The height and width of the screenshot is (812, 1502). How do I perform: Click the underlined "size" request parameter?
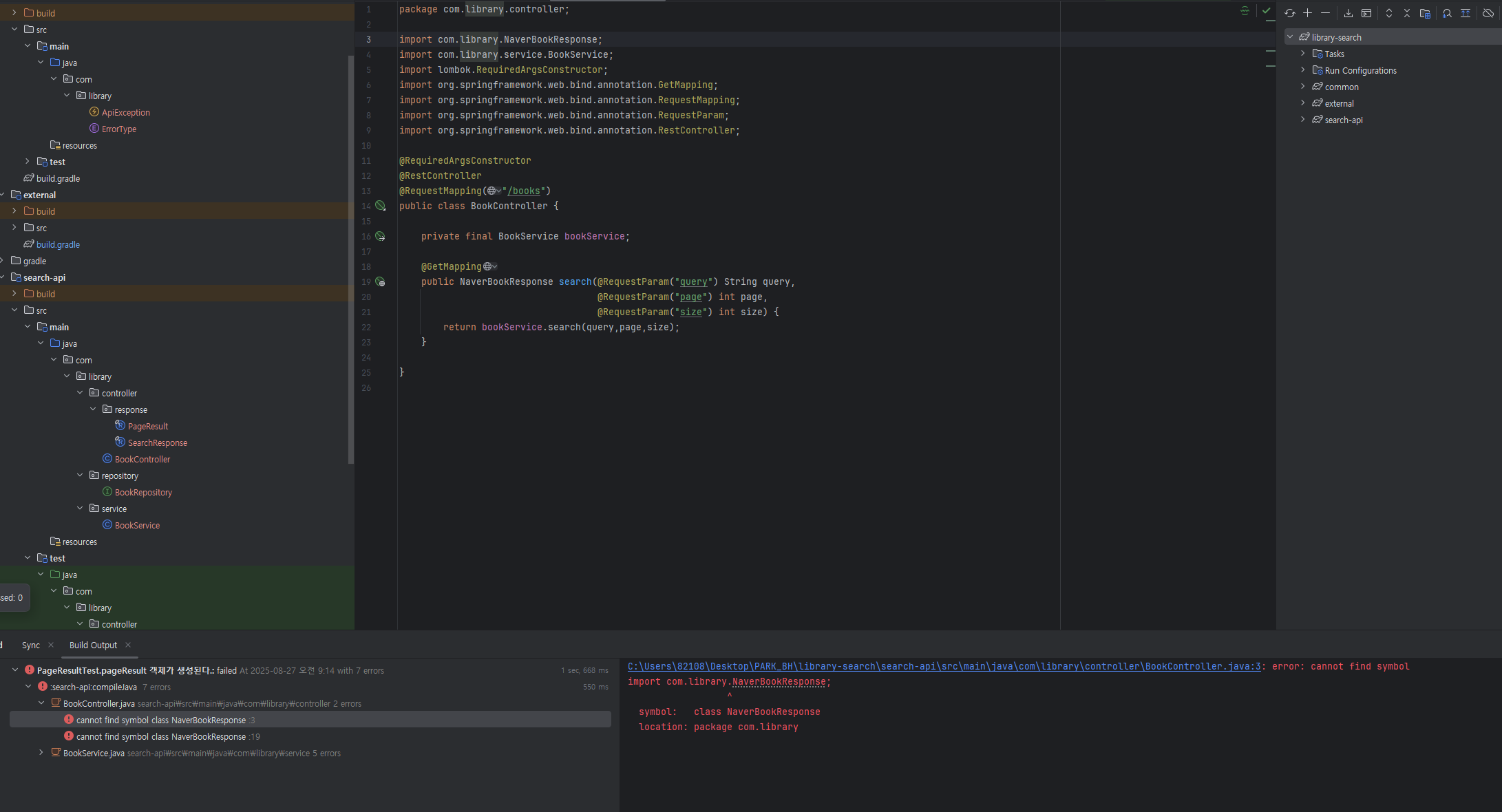coord(690,312)
